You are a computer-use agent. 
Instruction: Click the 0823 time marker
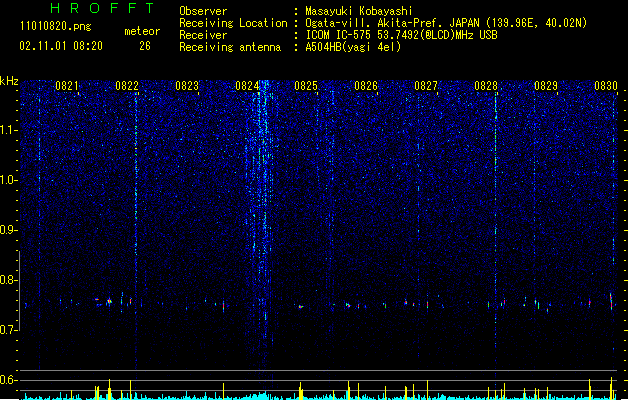(187, 86)
